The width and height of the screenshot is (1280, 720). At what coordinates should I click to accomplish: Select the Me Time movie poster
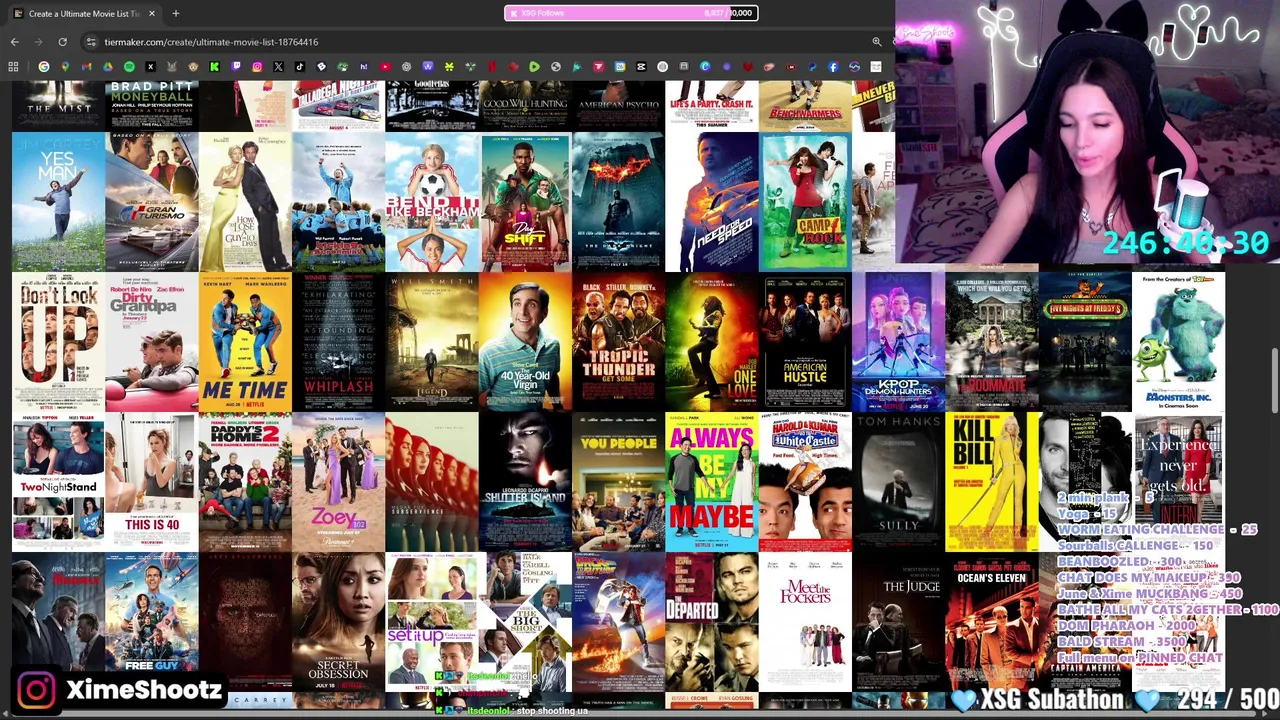coord(245,342)
